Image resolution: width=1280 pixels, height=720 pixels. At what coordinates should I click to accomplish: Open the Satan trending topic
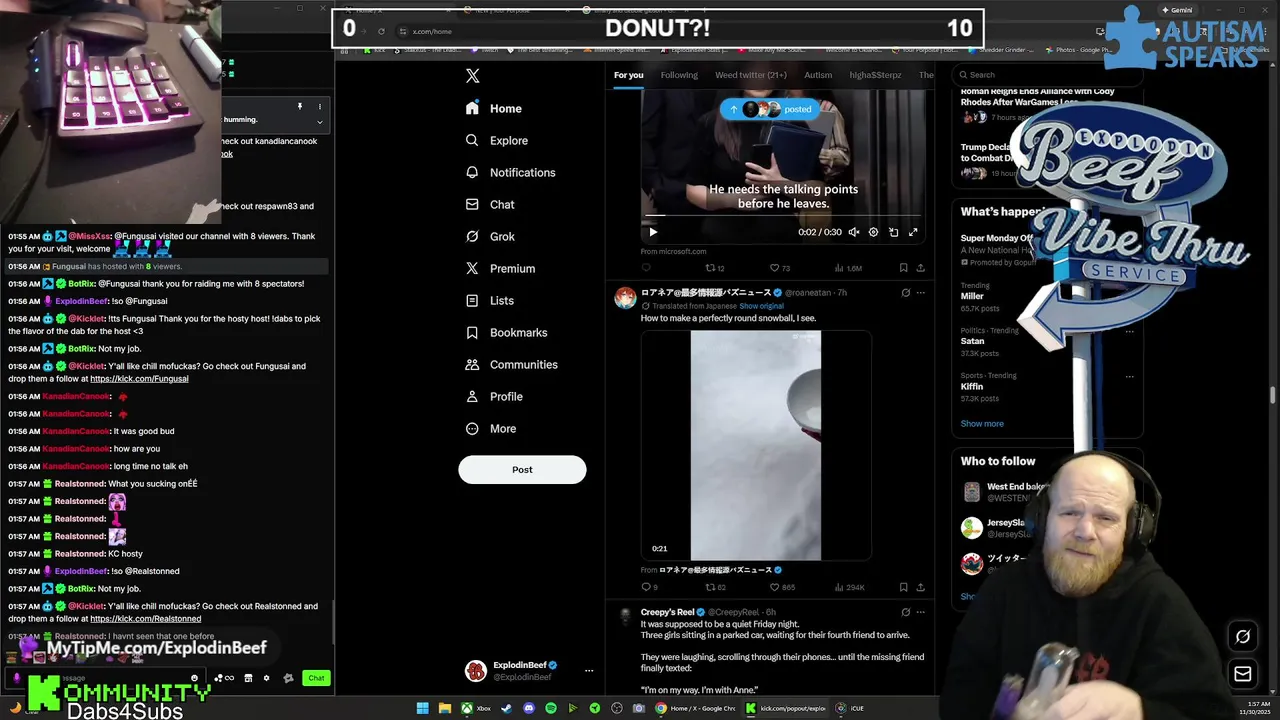(972, 341)
